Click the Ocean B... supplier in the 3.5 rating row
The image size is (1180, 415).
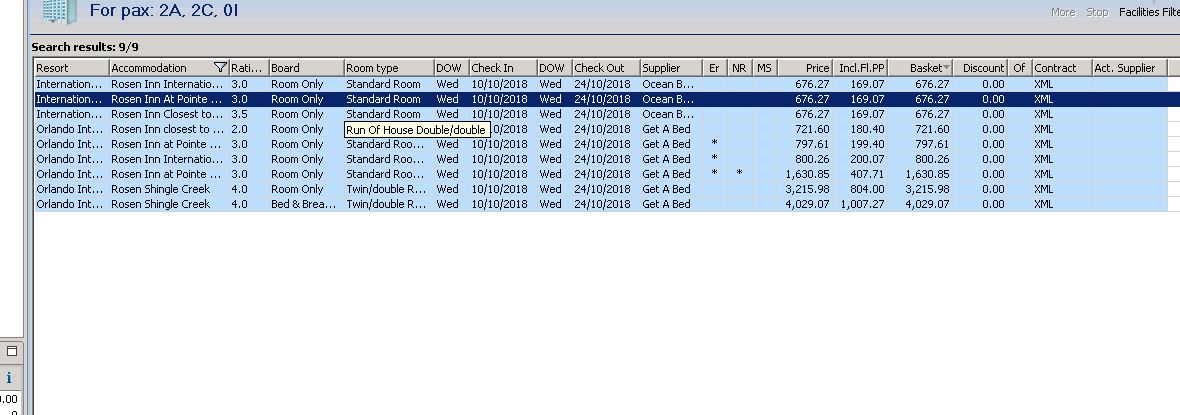click(668, 114)
